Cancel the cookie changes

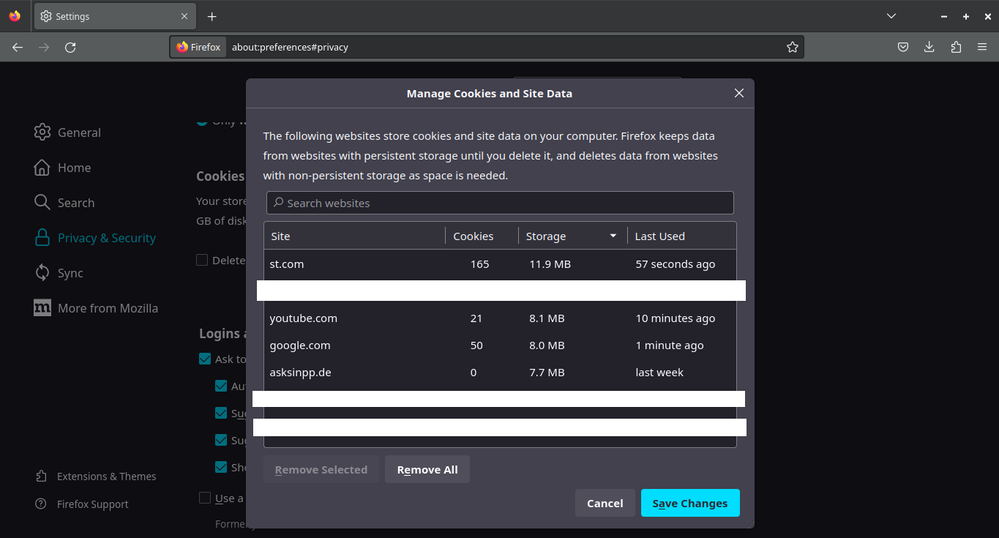(x=605, y=504)
